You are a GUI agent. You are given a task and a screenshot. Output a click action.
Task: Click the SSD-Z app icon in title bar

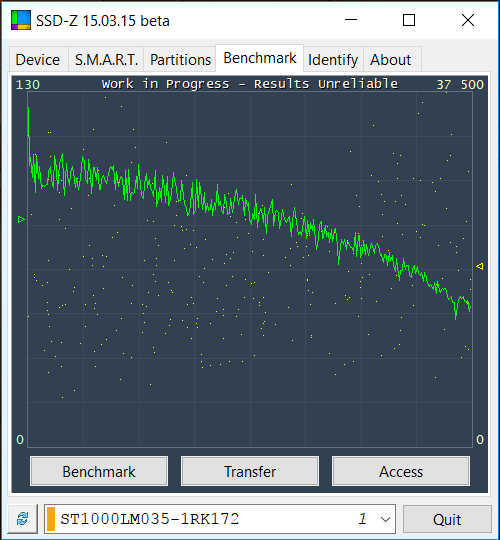point(21,20)
